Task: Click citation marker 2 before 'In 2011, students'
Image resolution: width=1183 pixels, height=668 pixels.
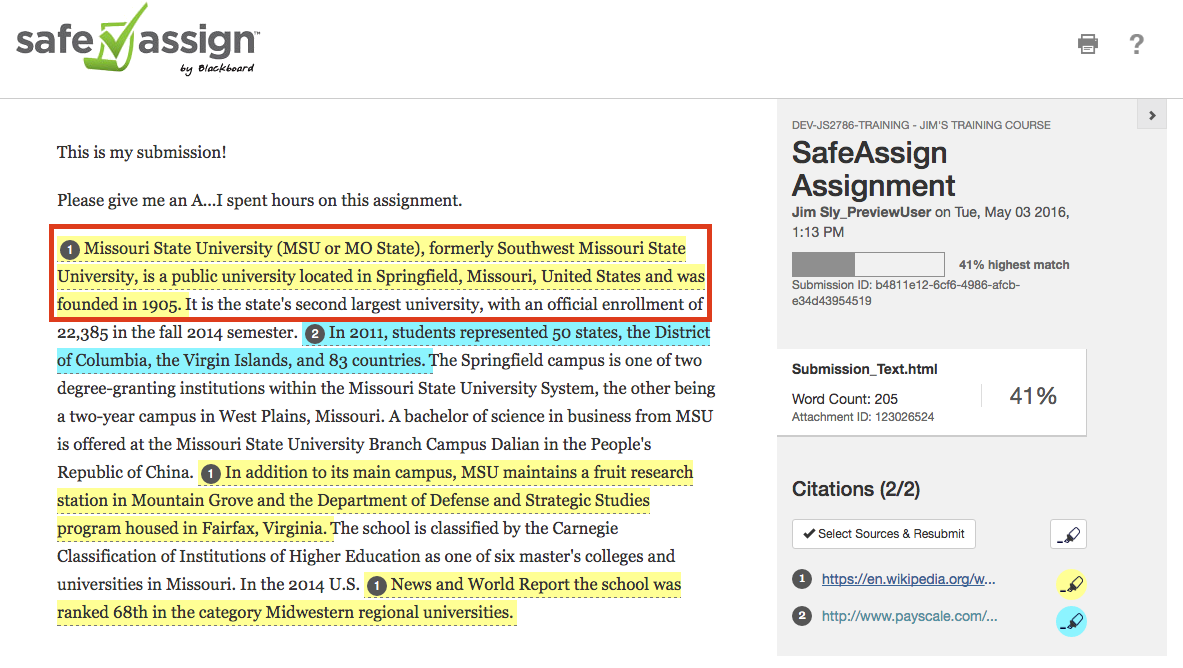Action: pyautogui.click(x=315, y=333)
